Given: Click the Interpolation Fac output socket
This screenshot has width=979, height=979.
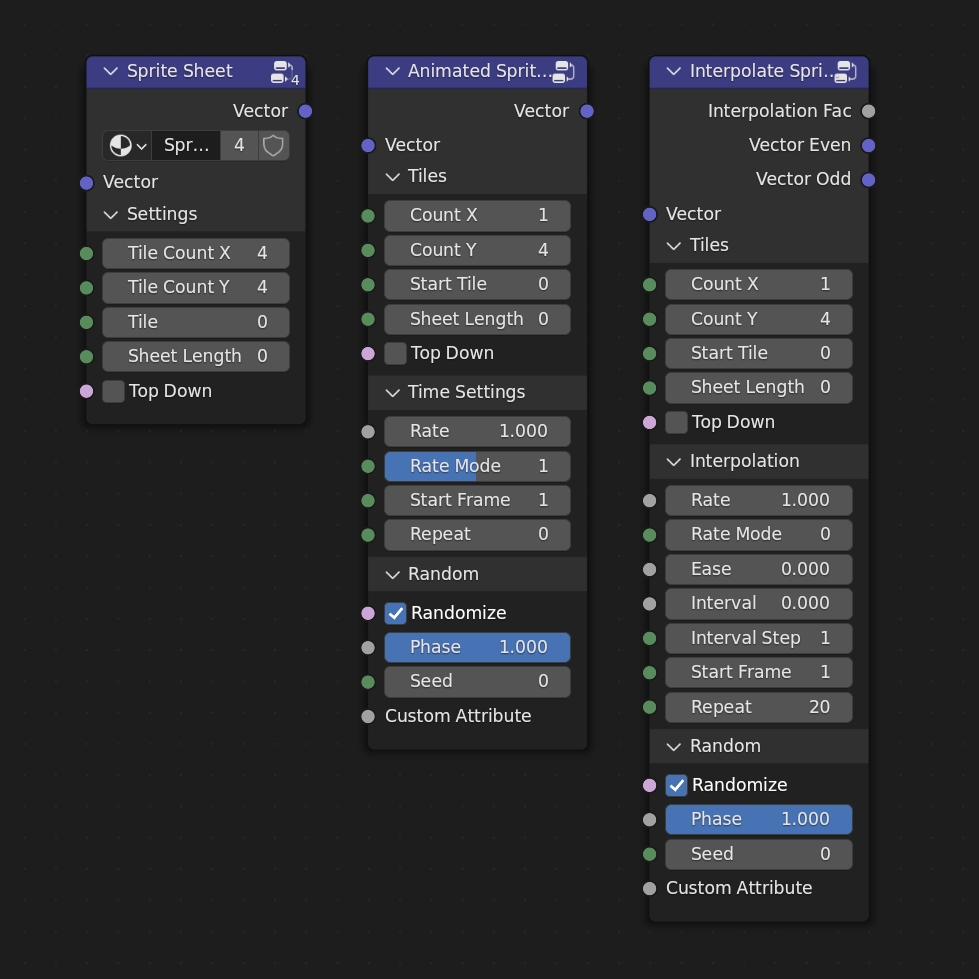Looking at the screenshot, I should click(868, 111).
